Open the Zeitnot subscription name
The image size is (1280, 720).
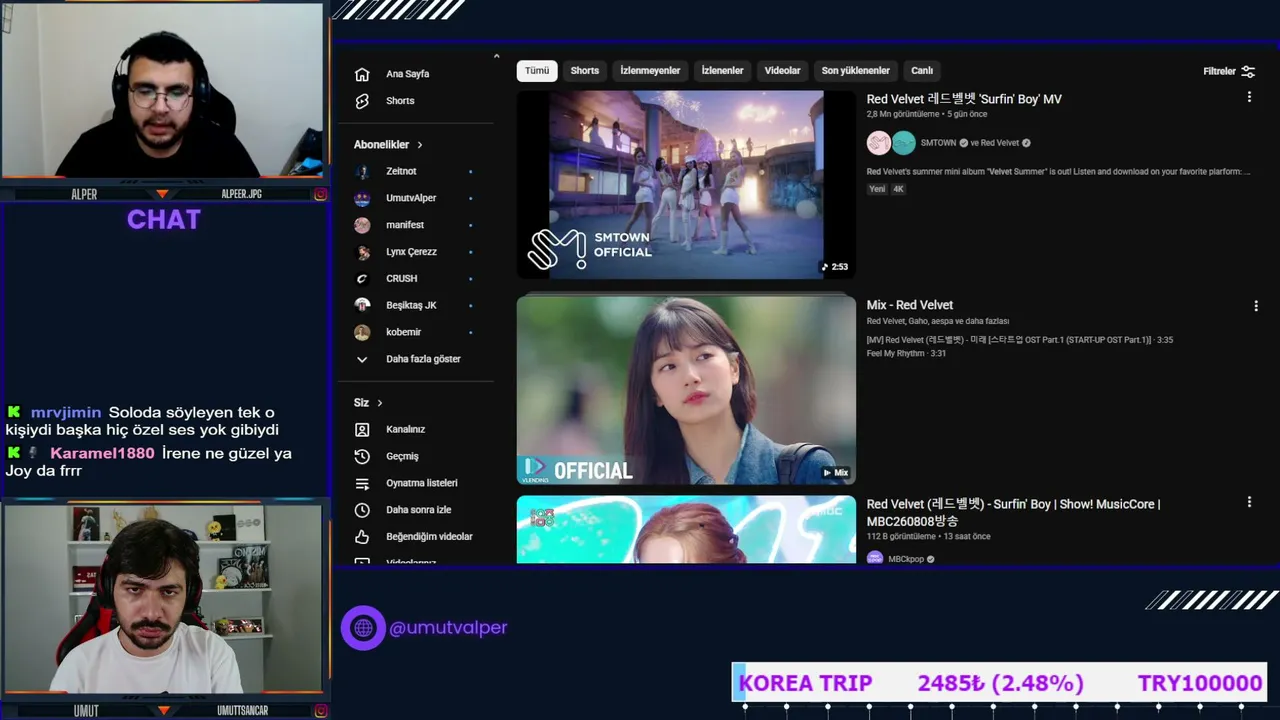(401, 172)
